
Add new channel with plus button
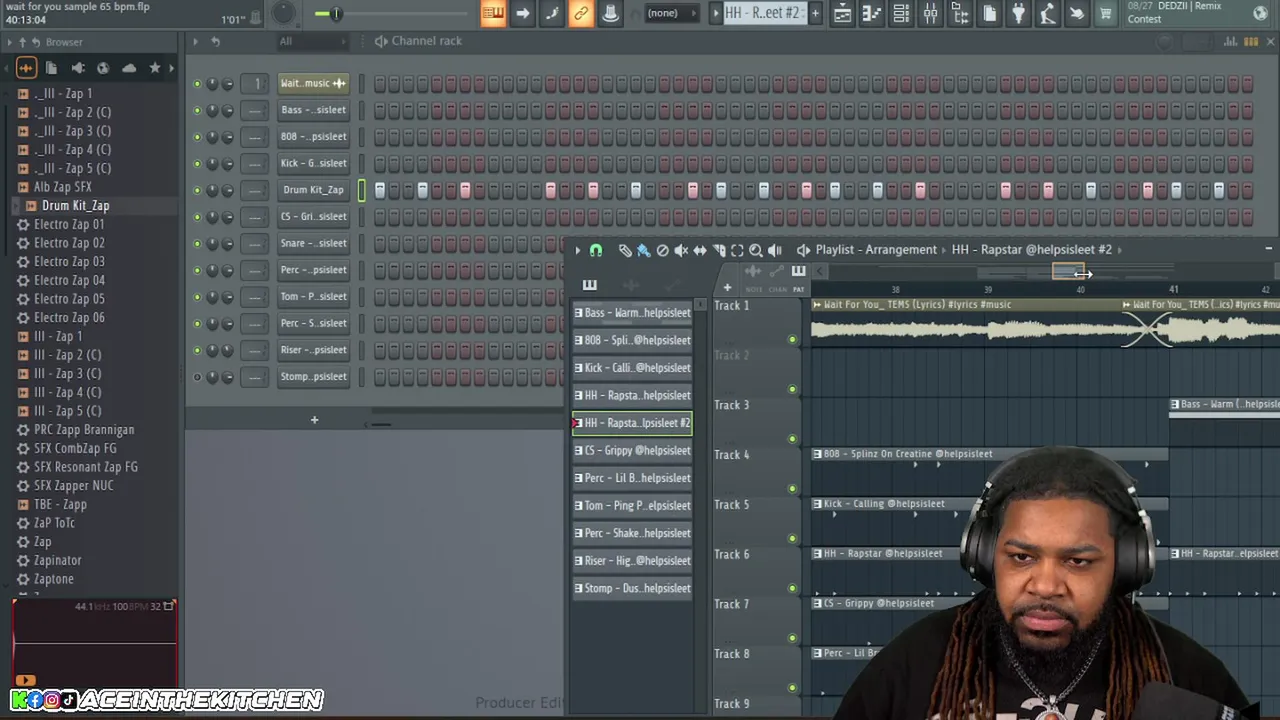click(x=314, y=420)
